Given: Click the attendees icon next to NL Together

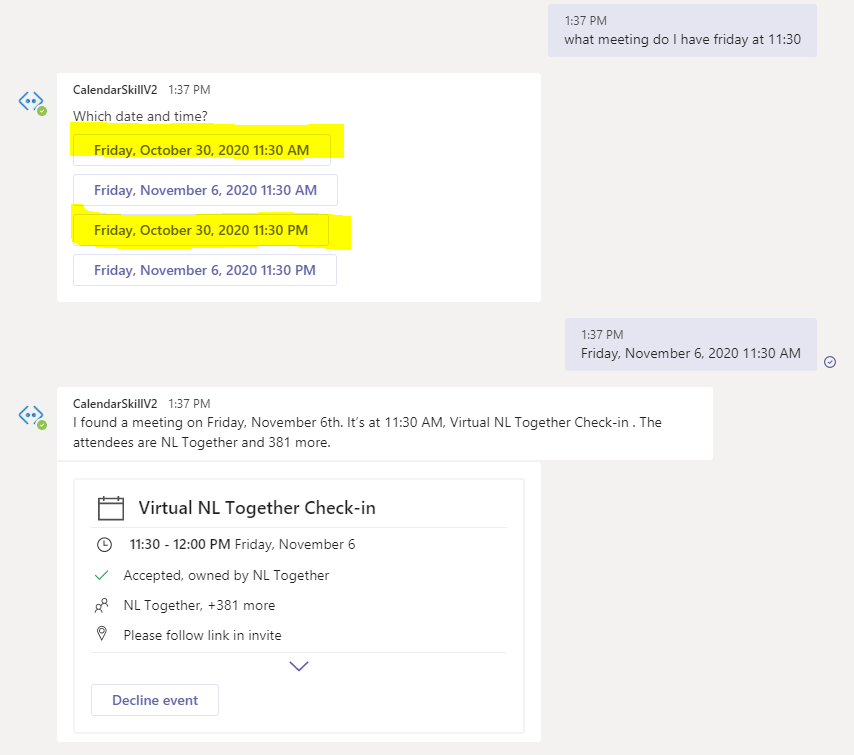Looking at the screenshot, I should pyautogui.click(x=101, y=605).
